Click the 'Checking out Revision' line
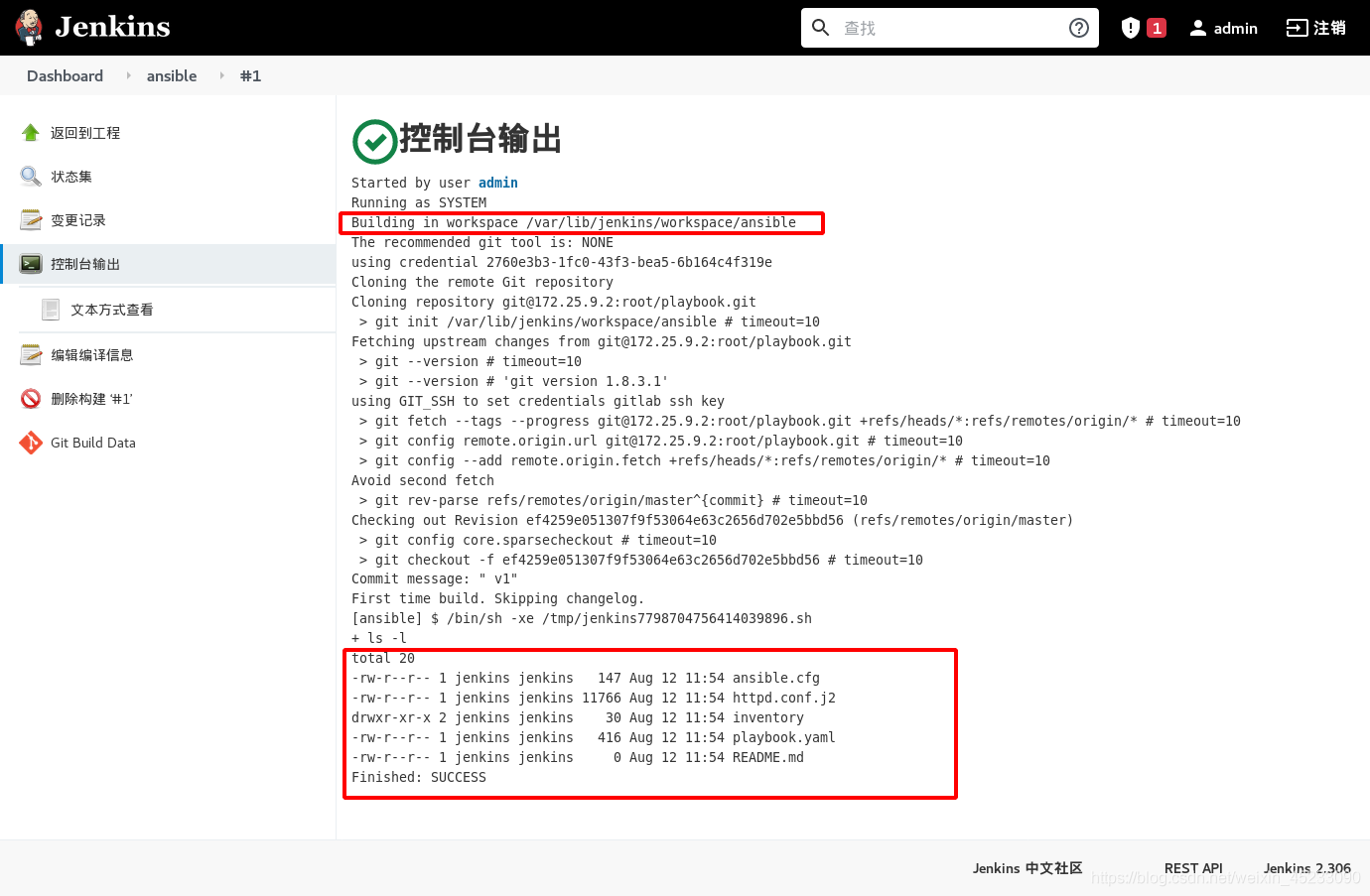1370x896 pixels. coord(713,520)
